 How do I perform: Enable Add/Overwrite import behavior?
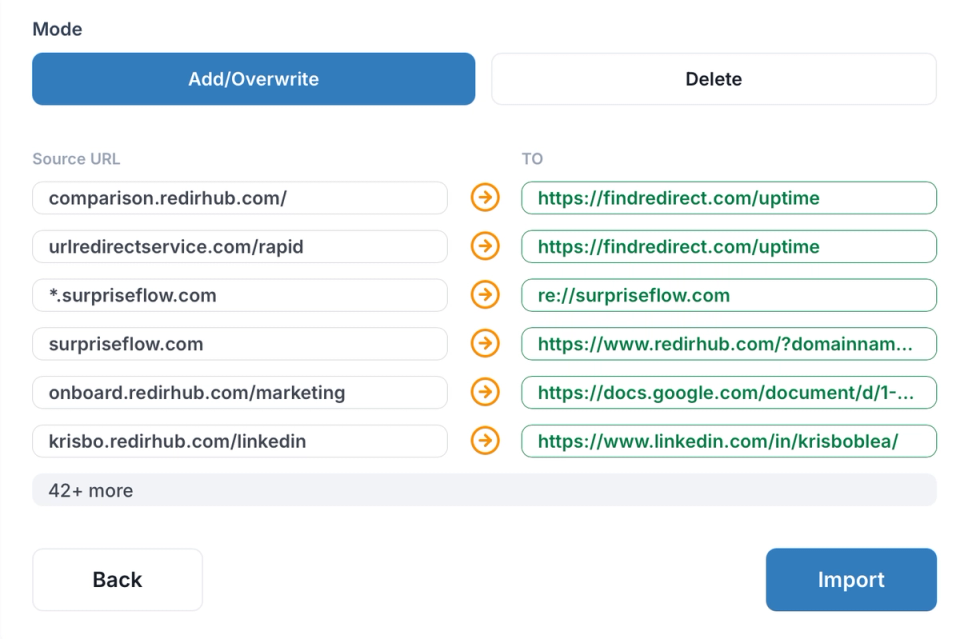(252, 79)
